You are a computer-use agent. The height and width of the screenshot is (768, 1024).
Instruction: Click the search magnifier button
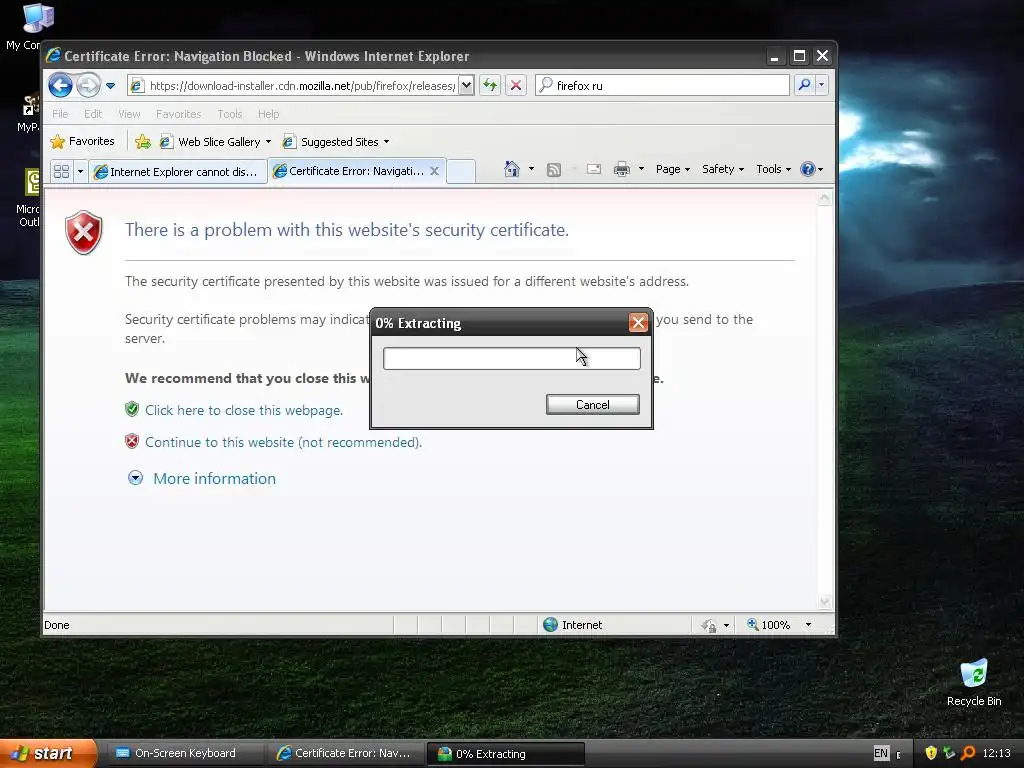pos(805,85)
